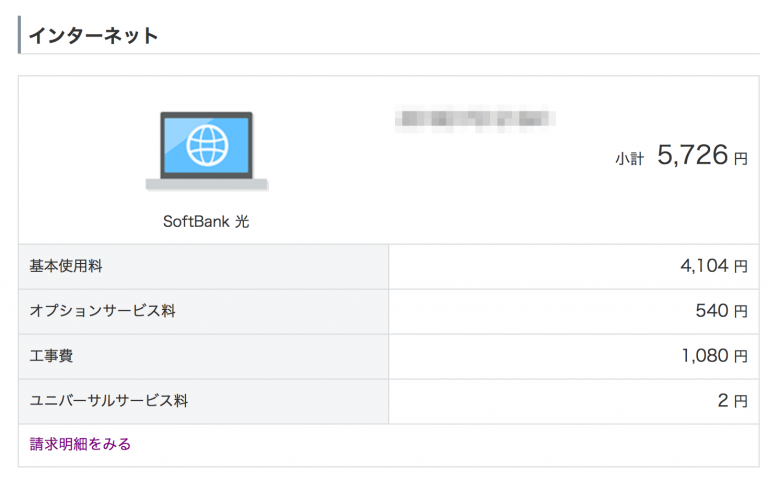Viewport: 768px width, 481px height.
Task: Click the オプションサービス料 row label
Action: pyautogui.click(x=102, y=311)
